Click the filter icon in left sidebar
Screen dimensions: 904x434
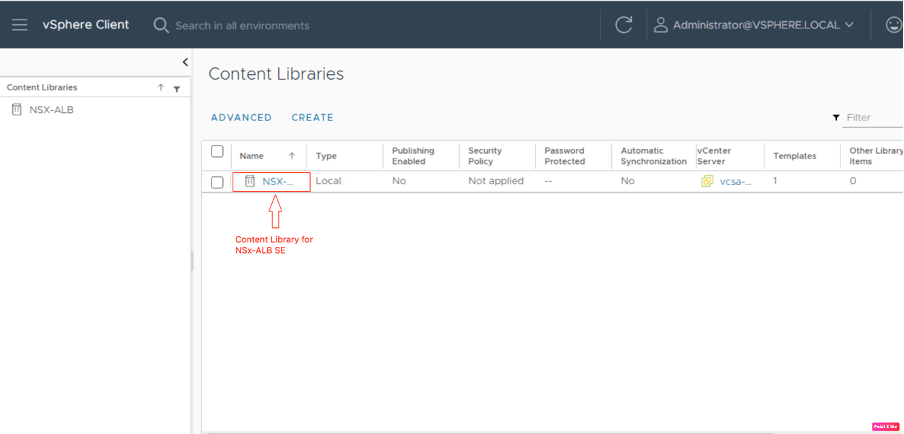coord(176,88)
